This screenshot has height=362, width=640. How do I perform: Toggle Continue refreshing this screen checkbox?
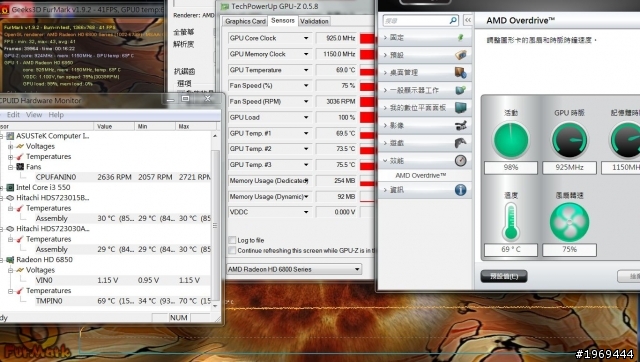pyautogui.click(x=232, y=250)
